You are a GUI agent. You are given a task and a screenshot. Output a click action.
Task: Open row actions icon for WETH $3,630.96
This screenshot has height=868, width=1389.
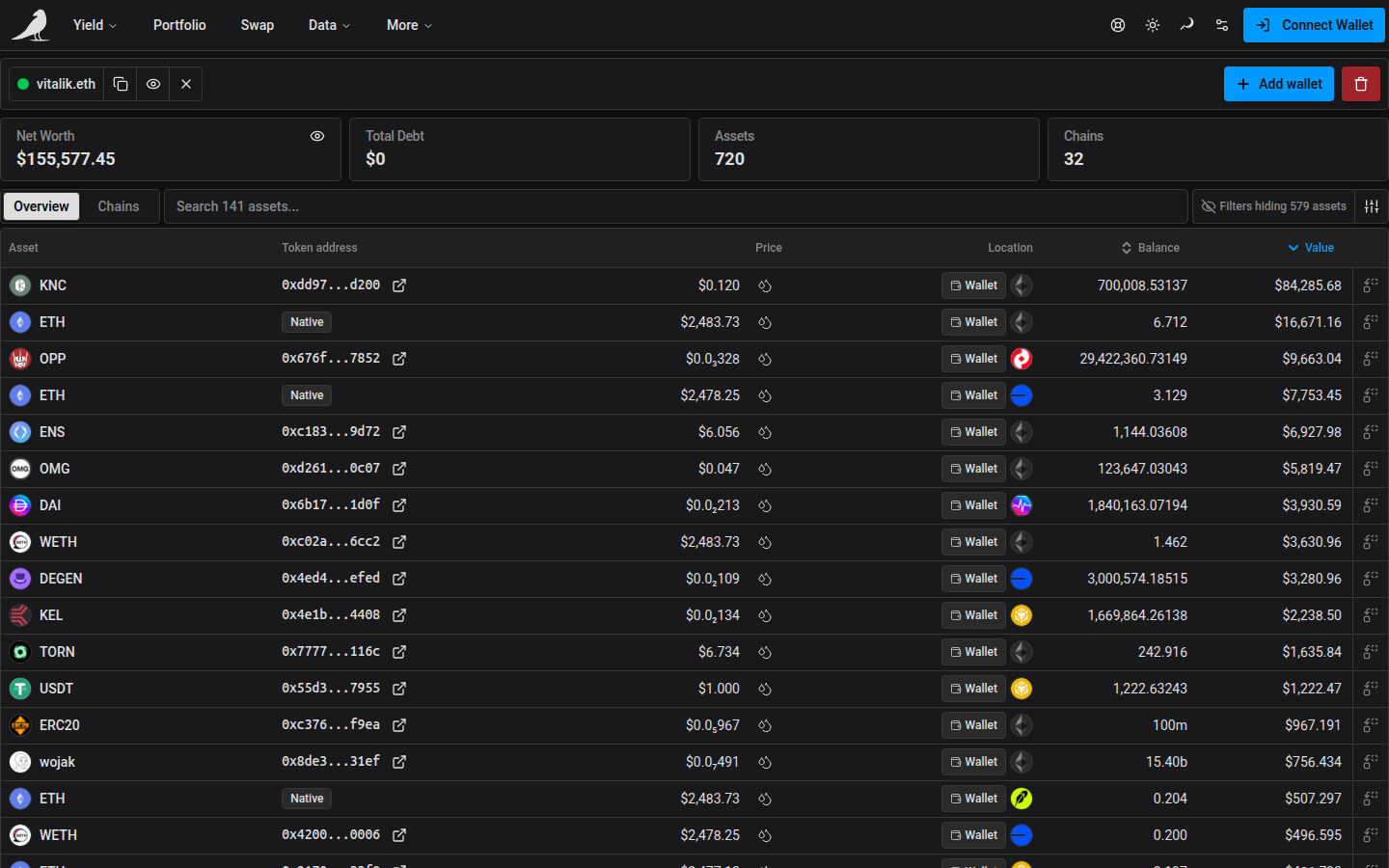(x=1370, y=542)
